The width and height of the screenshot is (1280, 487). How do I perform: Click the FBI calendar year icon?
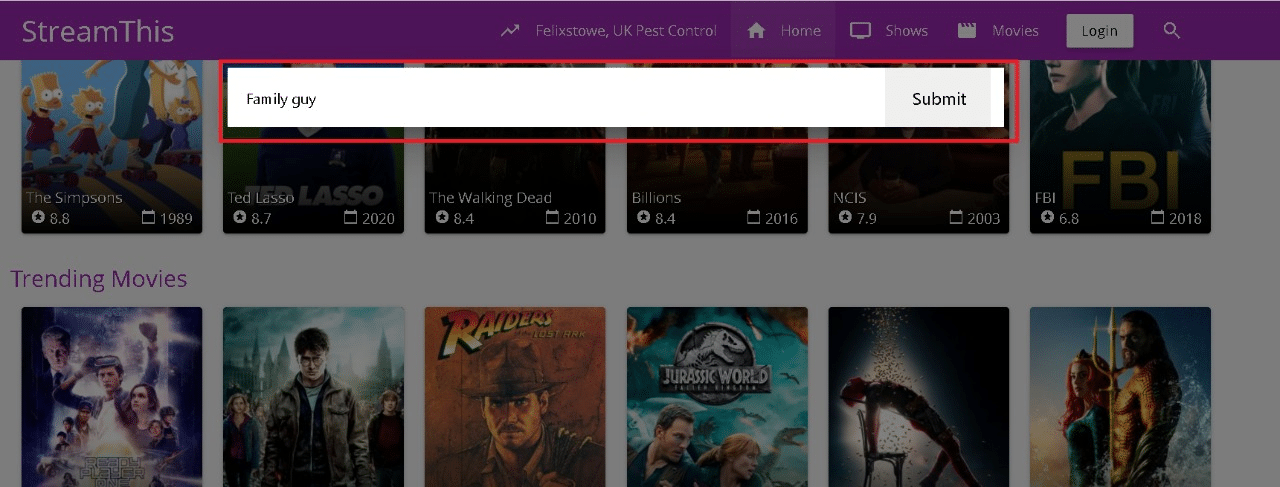click(x=1157, y=217)
